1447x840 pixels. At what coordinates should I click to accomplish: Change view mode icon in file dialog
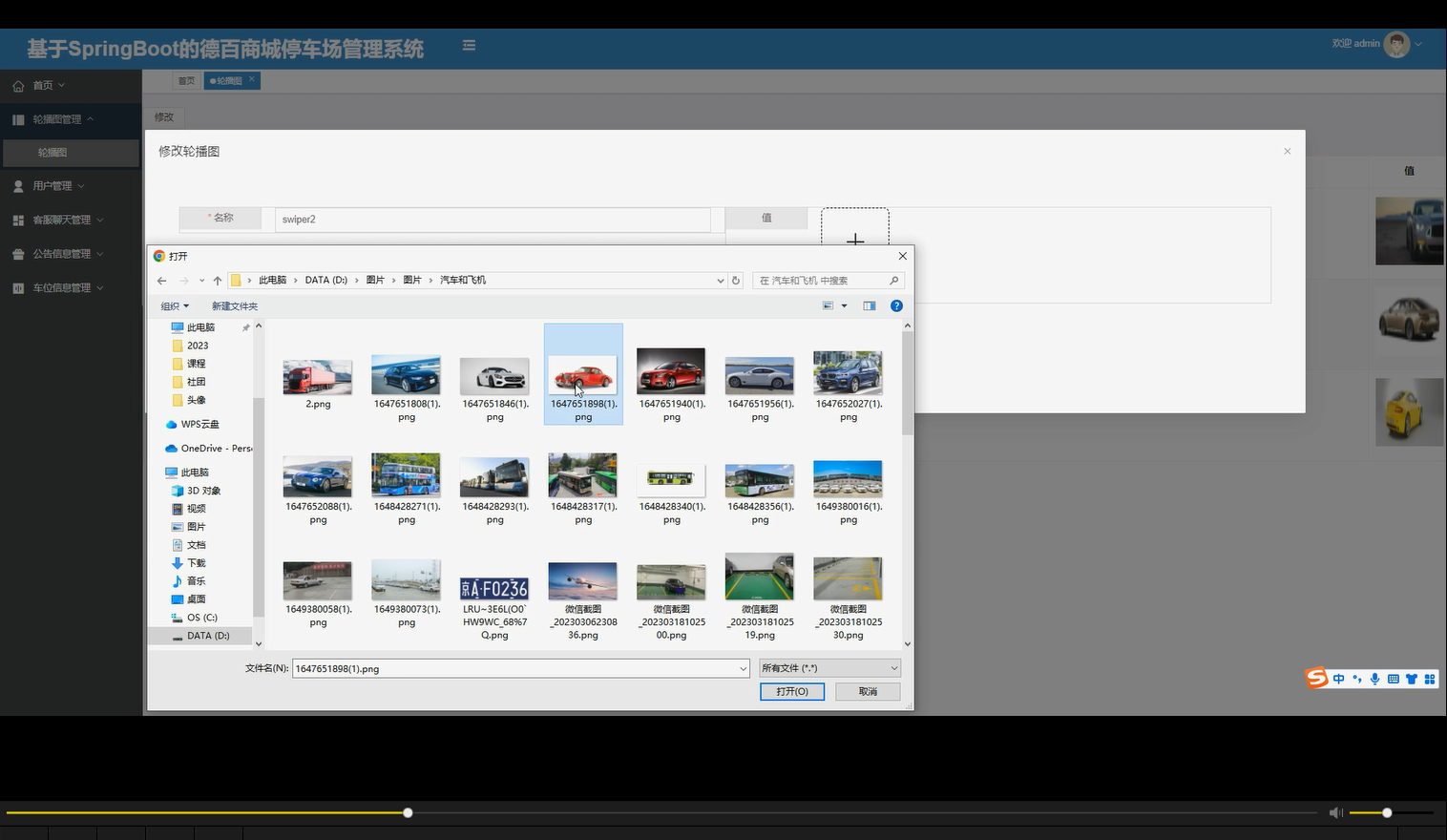[x=828, y=306]
